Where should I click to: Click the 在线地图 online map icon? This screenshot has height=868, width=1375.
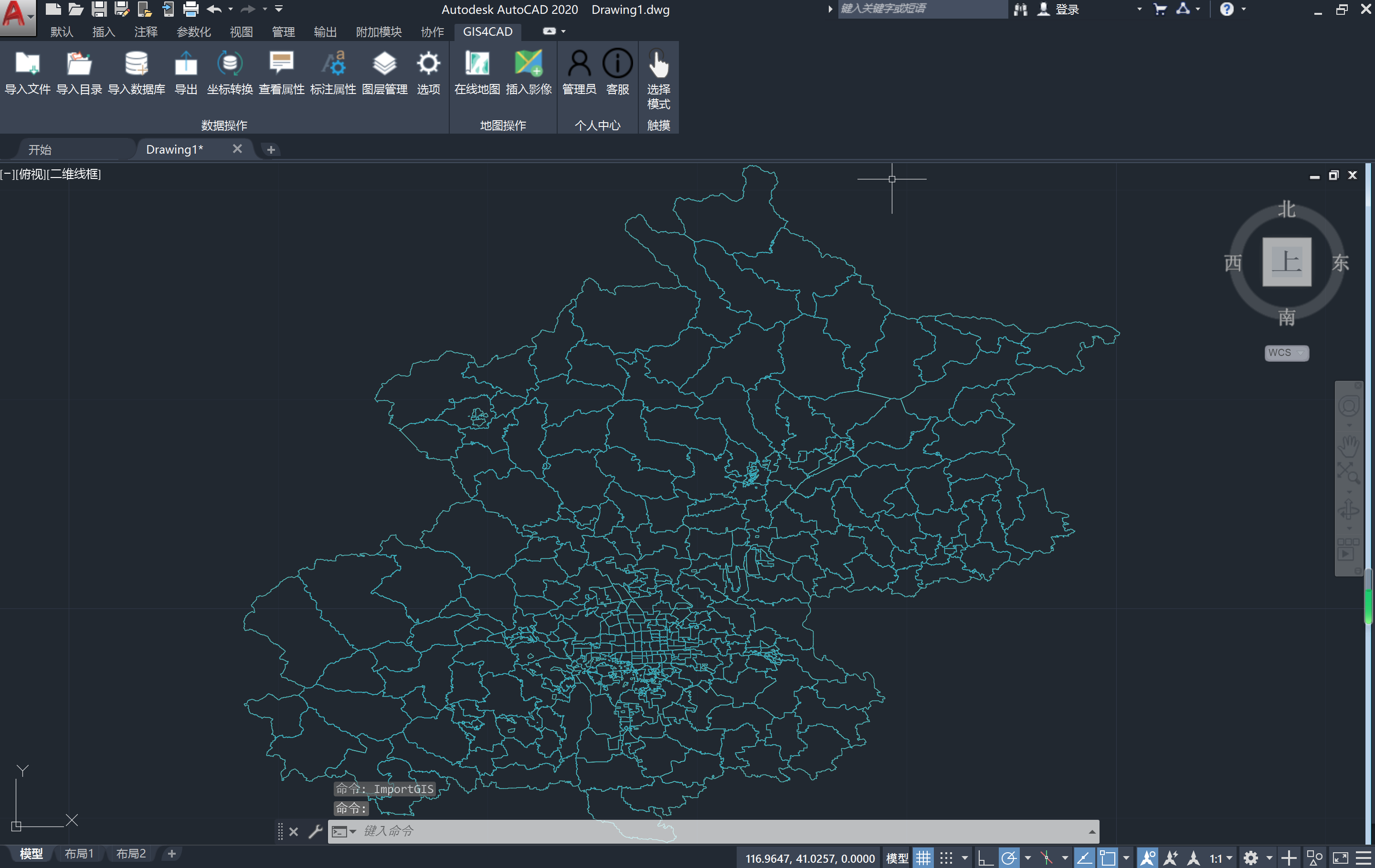(x=477, y=64)
